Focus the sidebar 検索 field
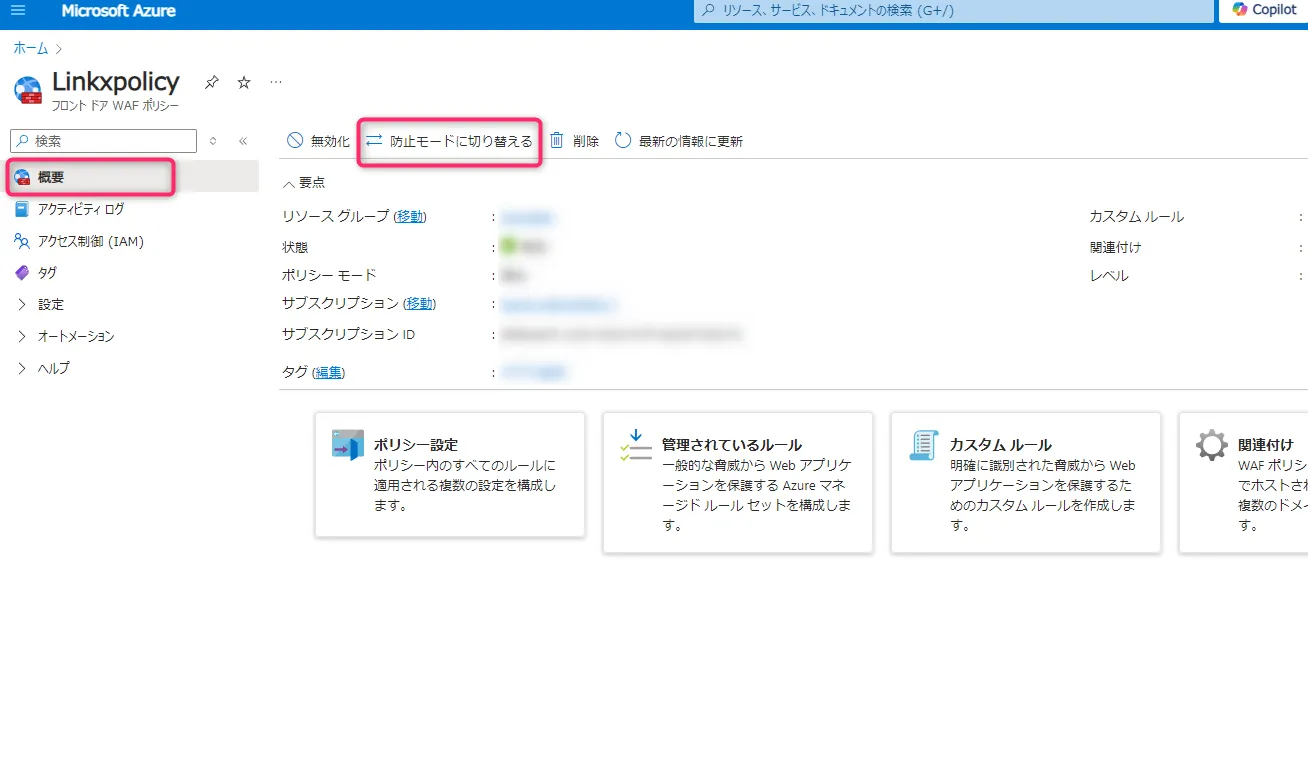 [104, 141]
